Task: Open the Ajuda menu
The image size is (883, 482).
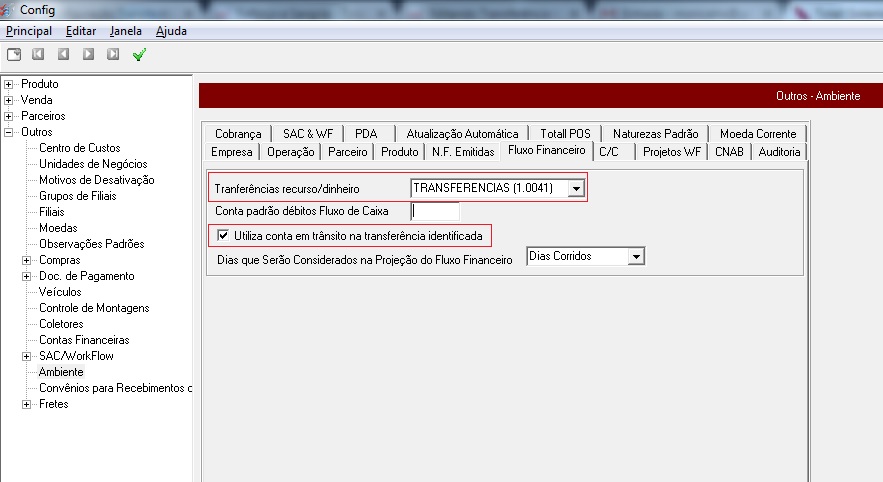Action: [171, 31]
